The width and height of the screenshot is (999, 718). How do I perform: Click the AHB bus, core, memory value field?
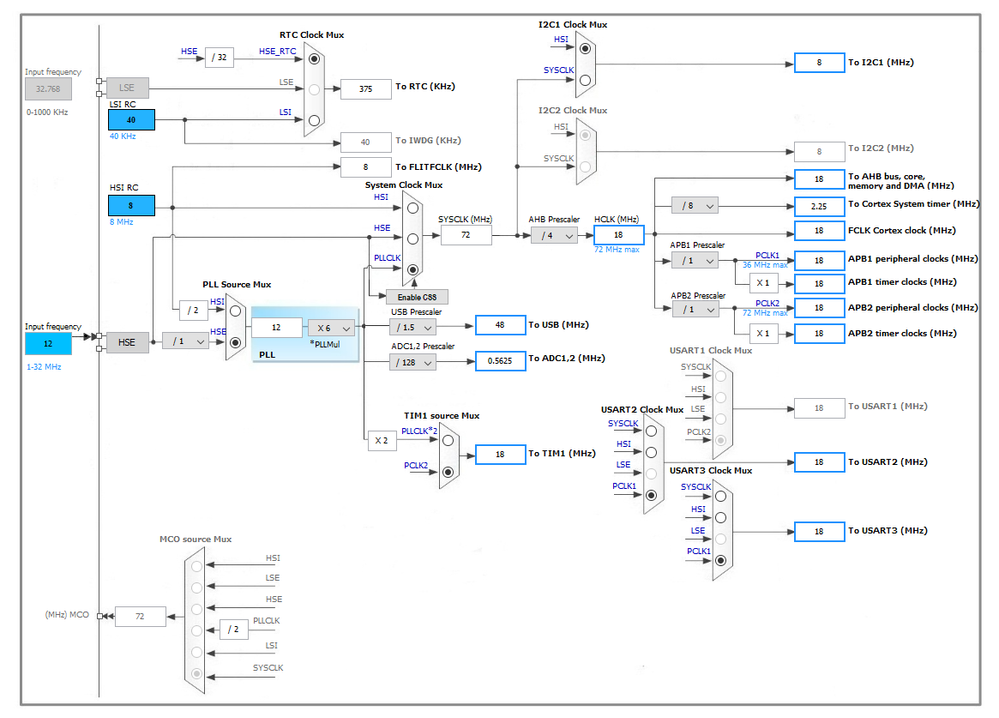[x=819, y=180]
